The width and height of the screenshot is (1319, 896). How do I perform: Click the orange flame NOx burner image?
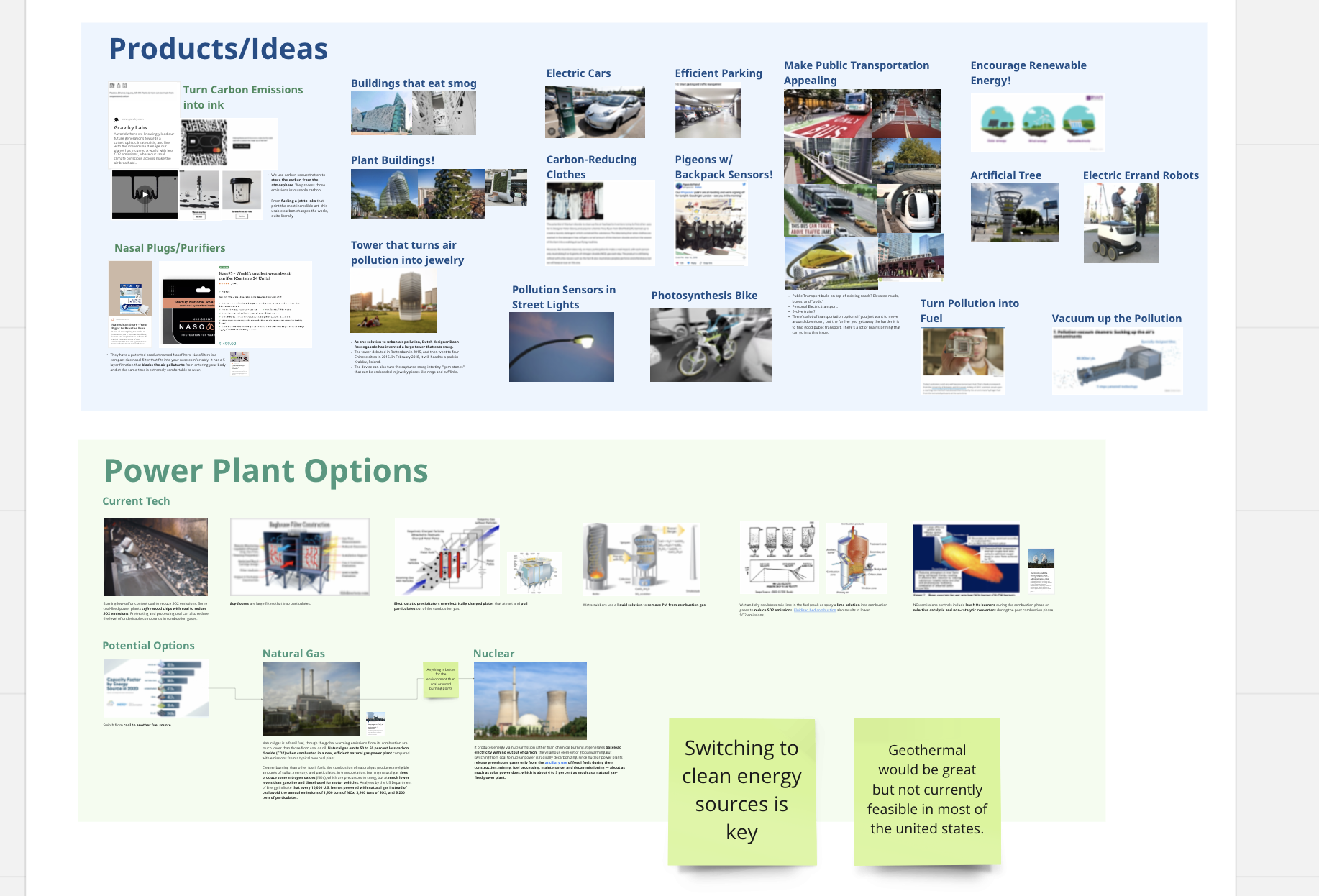(967, 560)
